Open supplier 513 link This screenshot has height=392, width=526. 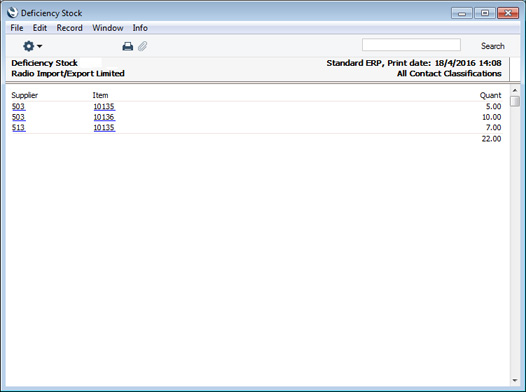18,127
